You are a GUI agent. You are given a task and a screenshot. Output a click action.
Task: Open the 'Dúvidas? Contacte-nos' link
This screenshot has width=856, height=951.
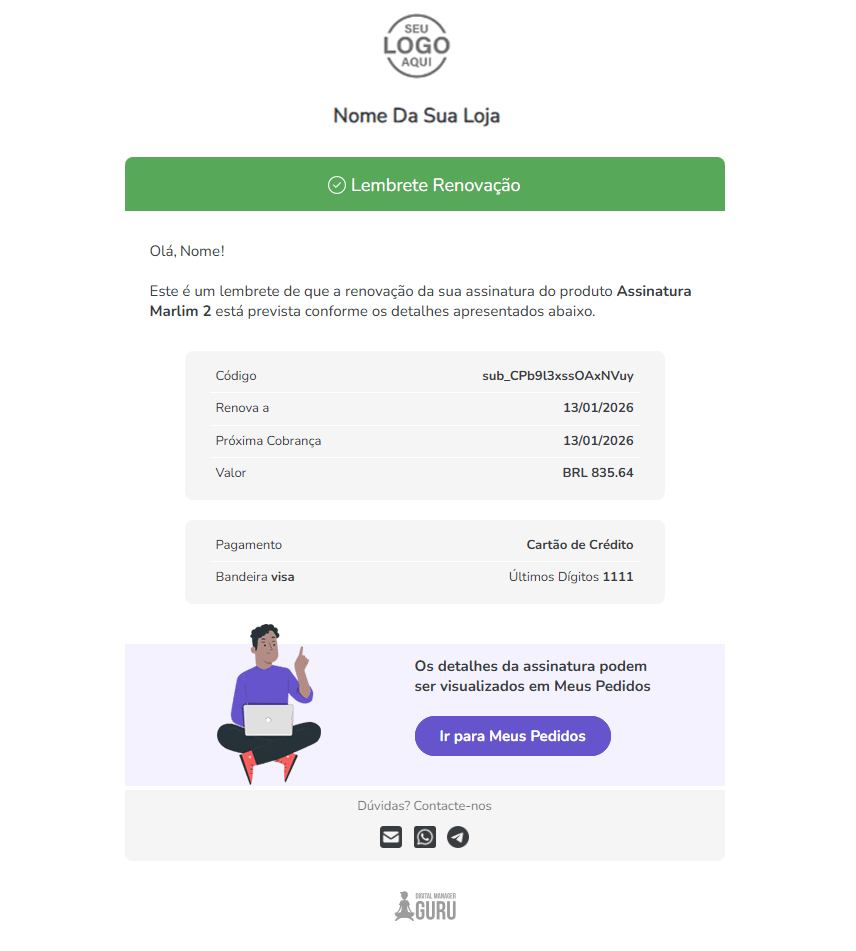click(x=426, y=805)
